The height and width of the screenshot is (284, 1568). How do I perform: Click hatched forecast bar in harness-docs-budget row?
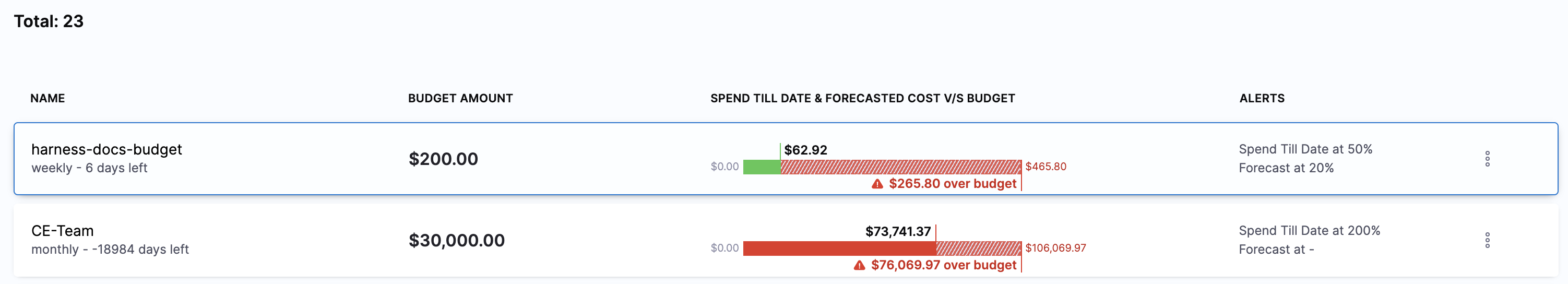[901, 167]
